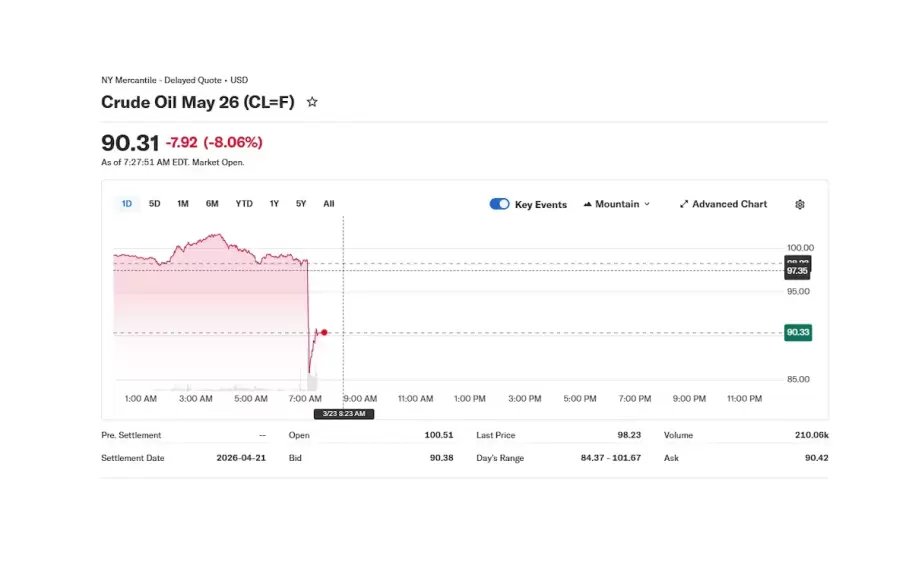Show the All time range
Screen dimensions: 912x562
[329, 204]
